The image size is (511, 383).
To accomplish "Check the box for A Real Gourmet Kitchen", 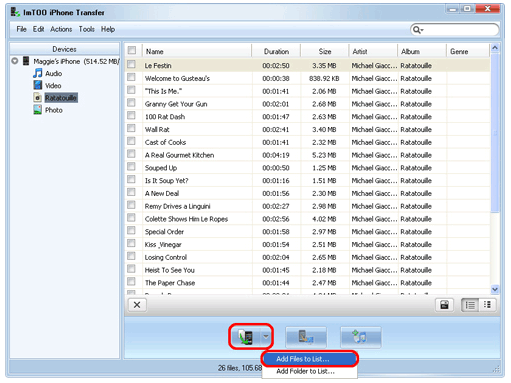I will (x=131, y=154).
